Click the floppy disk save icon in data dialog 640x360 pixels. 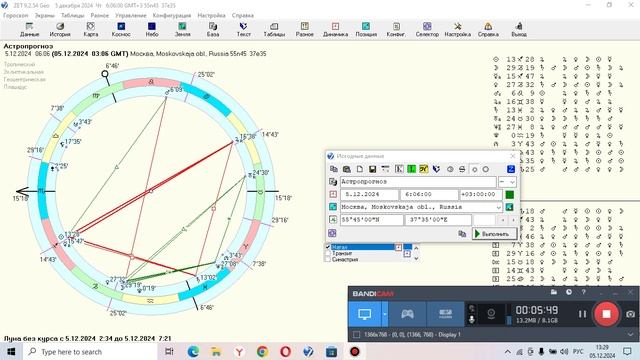click(x=372, y=169)
